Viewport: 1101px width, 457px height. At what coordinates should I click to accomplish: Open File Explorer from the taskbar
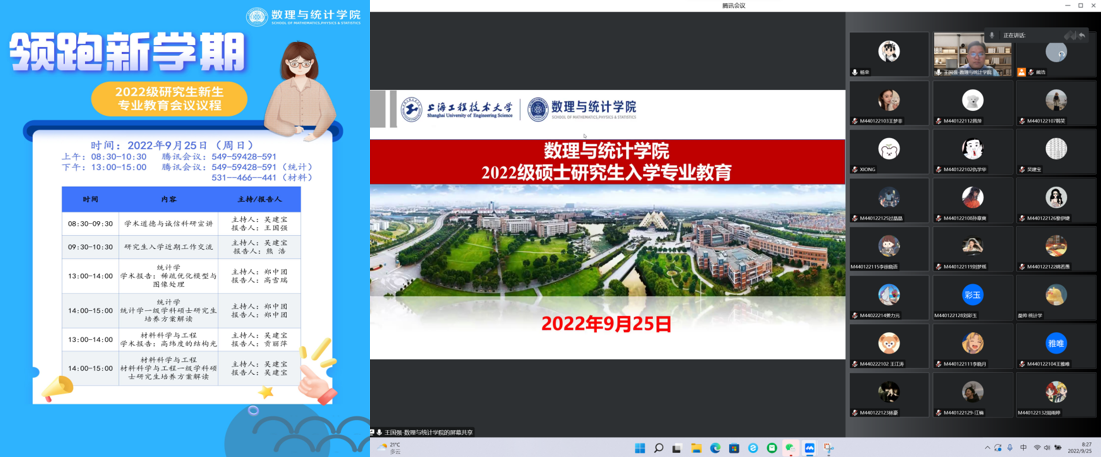[x=696, y=448]
